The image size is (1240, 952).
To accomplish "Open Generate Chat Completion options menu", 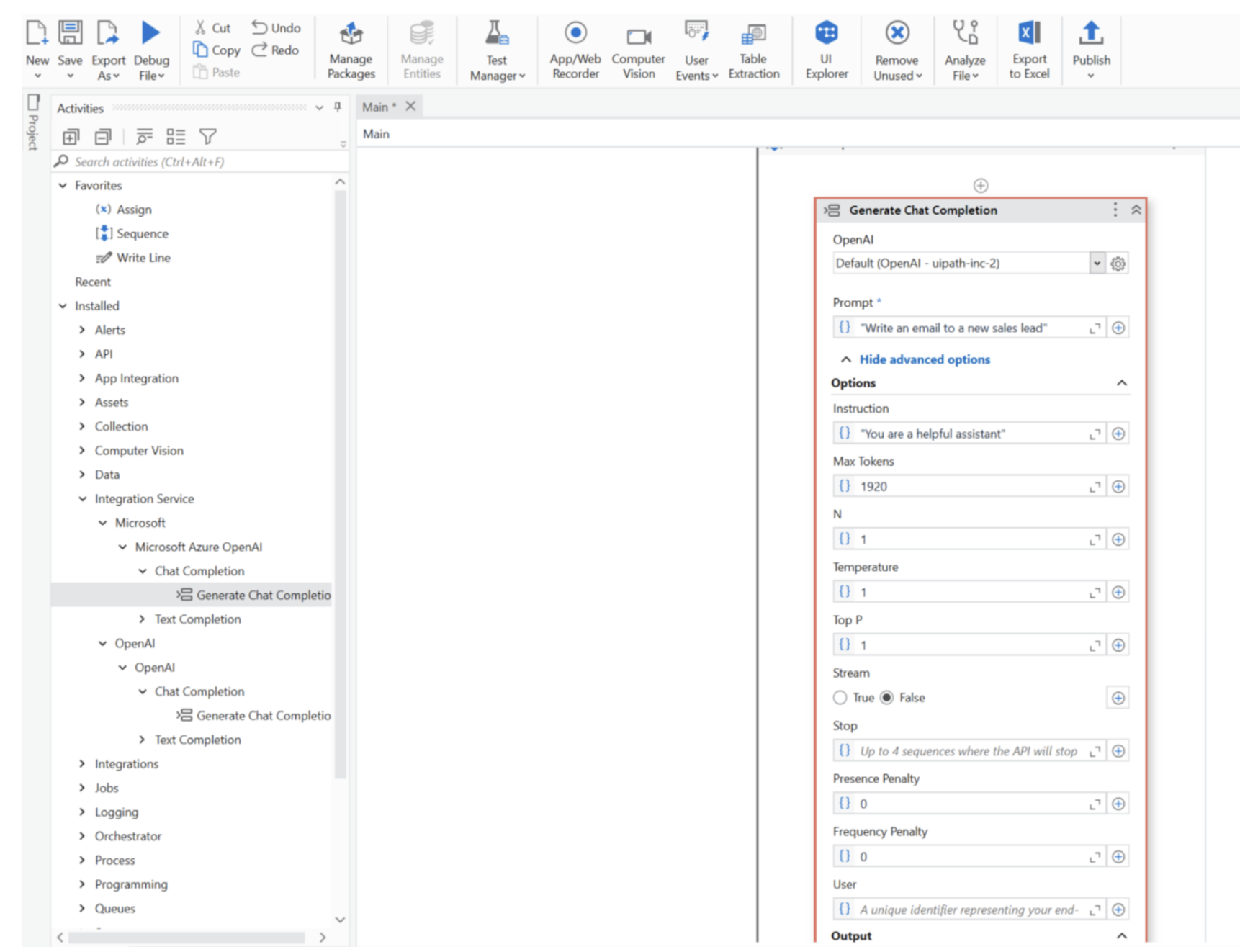I will tap(1115, 210).
